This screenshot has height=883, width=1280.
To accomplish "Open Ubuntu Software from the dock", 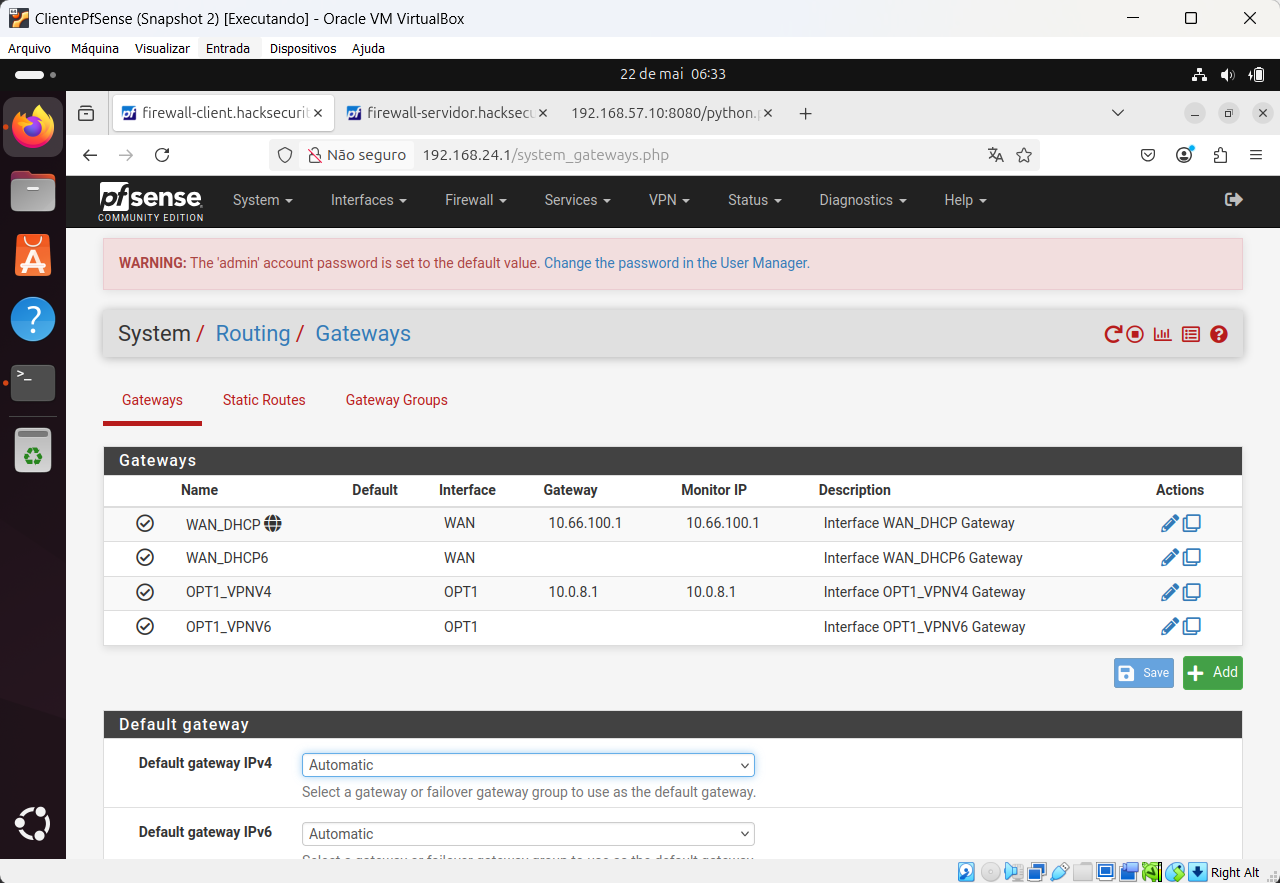I will click(33, 256).
